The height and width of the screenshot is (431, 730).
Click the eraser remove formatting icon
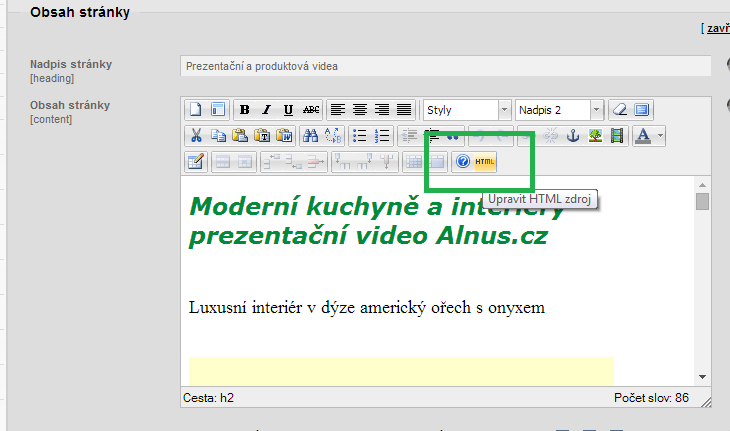(x=620, y=110)
